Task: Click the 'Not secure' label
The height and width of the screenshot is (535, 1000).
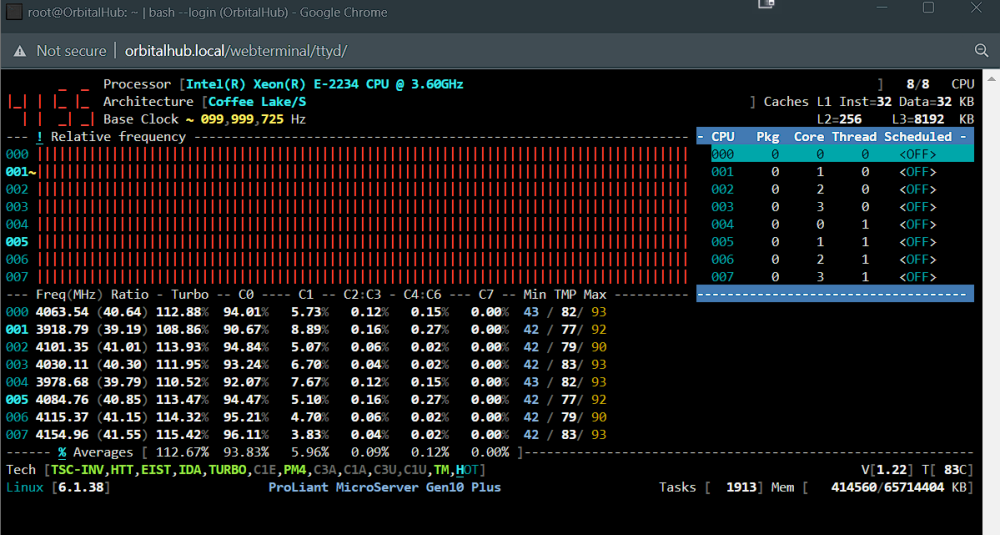Action: click(71, 51)
